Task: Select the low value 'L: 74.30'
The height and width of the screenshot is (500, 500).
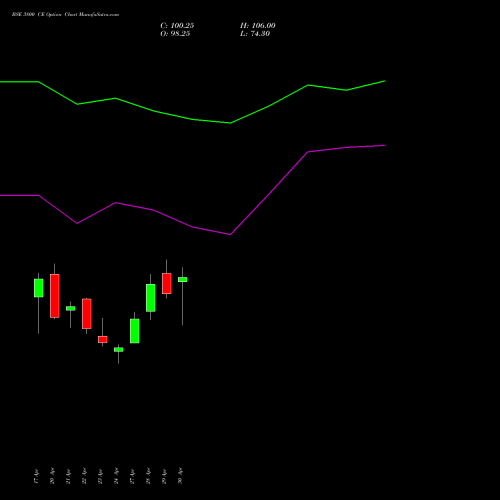Action: 255,34
